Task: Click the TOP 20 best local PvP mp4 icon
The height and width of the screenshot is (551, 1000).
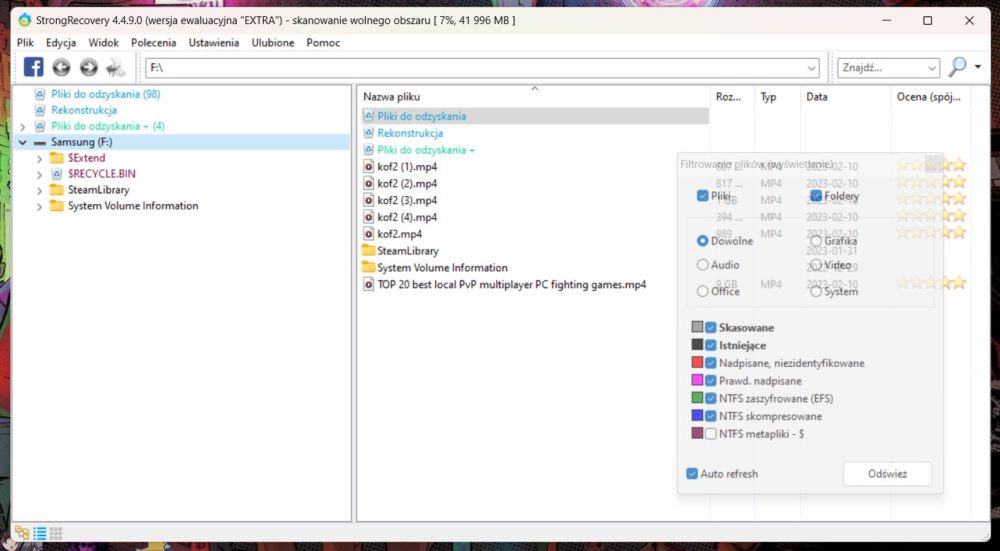Action: click(369, 284)
